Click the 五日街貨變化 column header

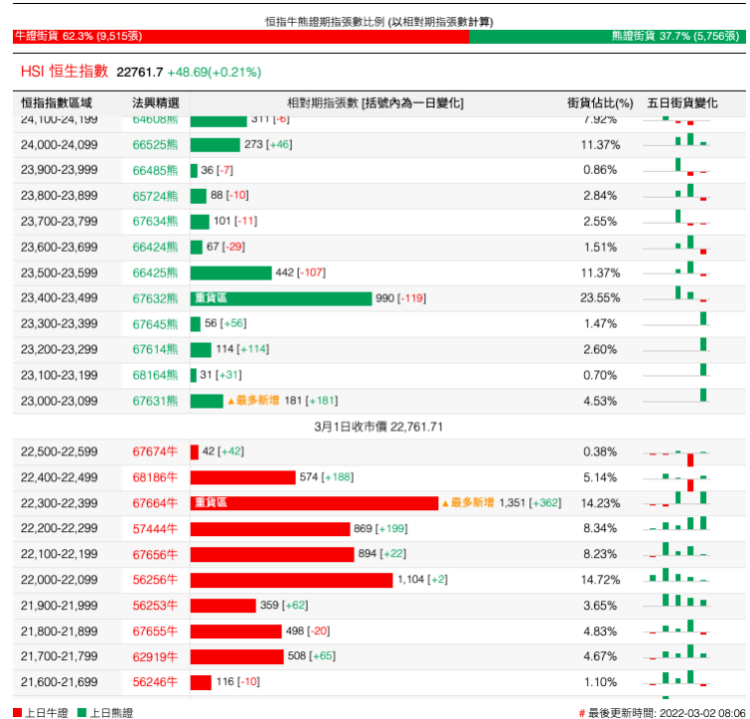point(683,103)
